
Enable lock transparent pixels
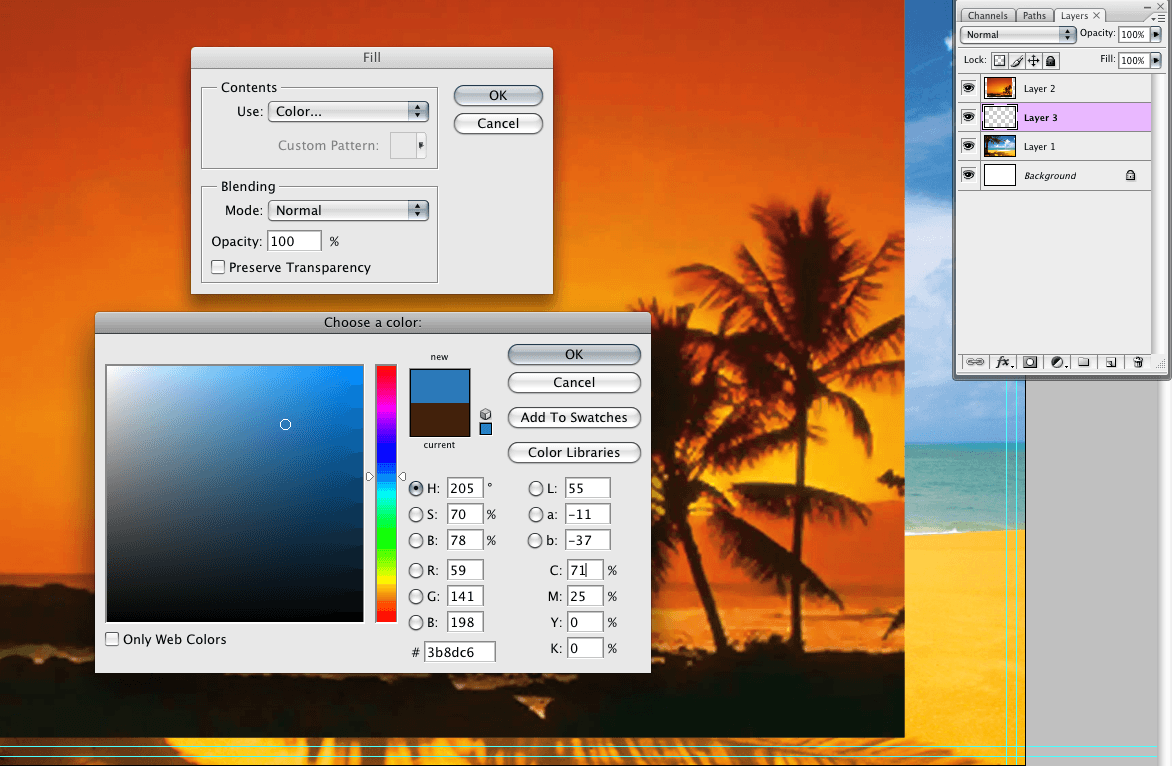point(998,61)
